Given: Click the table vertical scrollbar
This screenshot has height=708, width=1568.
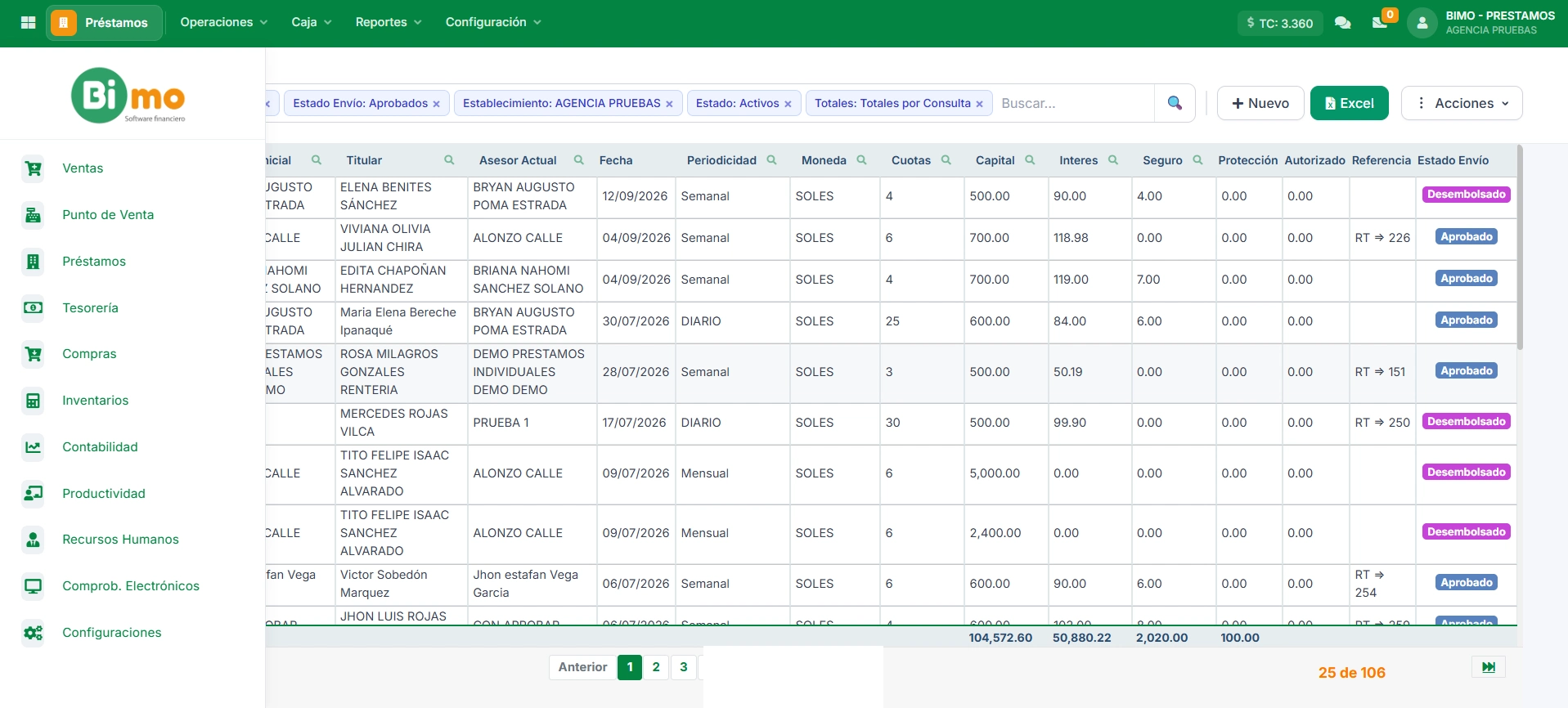Looking at the screenshot, I should tap(1520, 248).
